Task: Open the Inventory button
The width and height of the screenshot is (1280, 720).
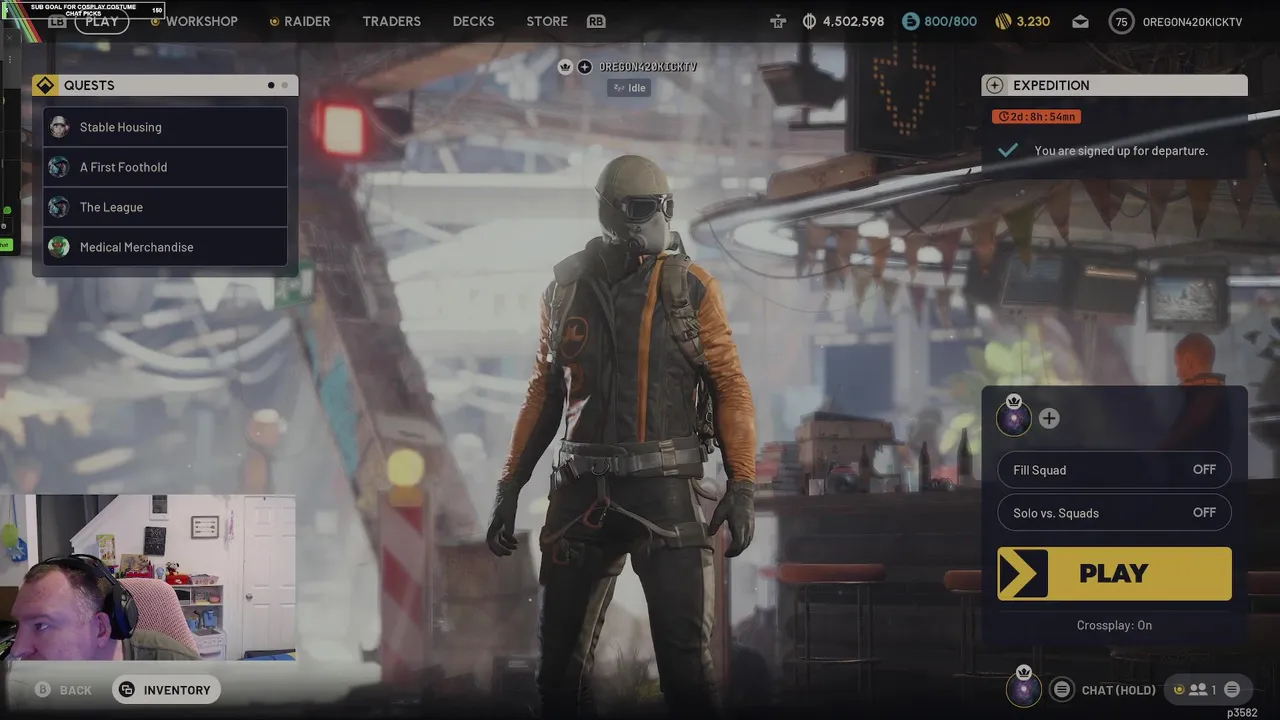Action: point(166,690)
